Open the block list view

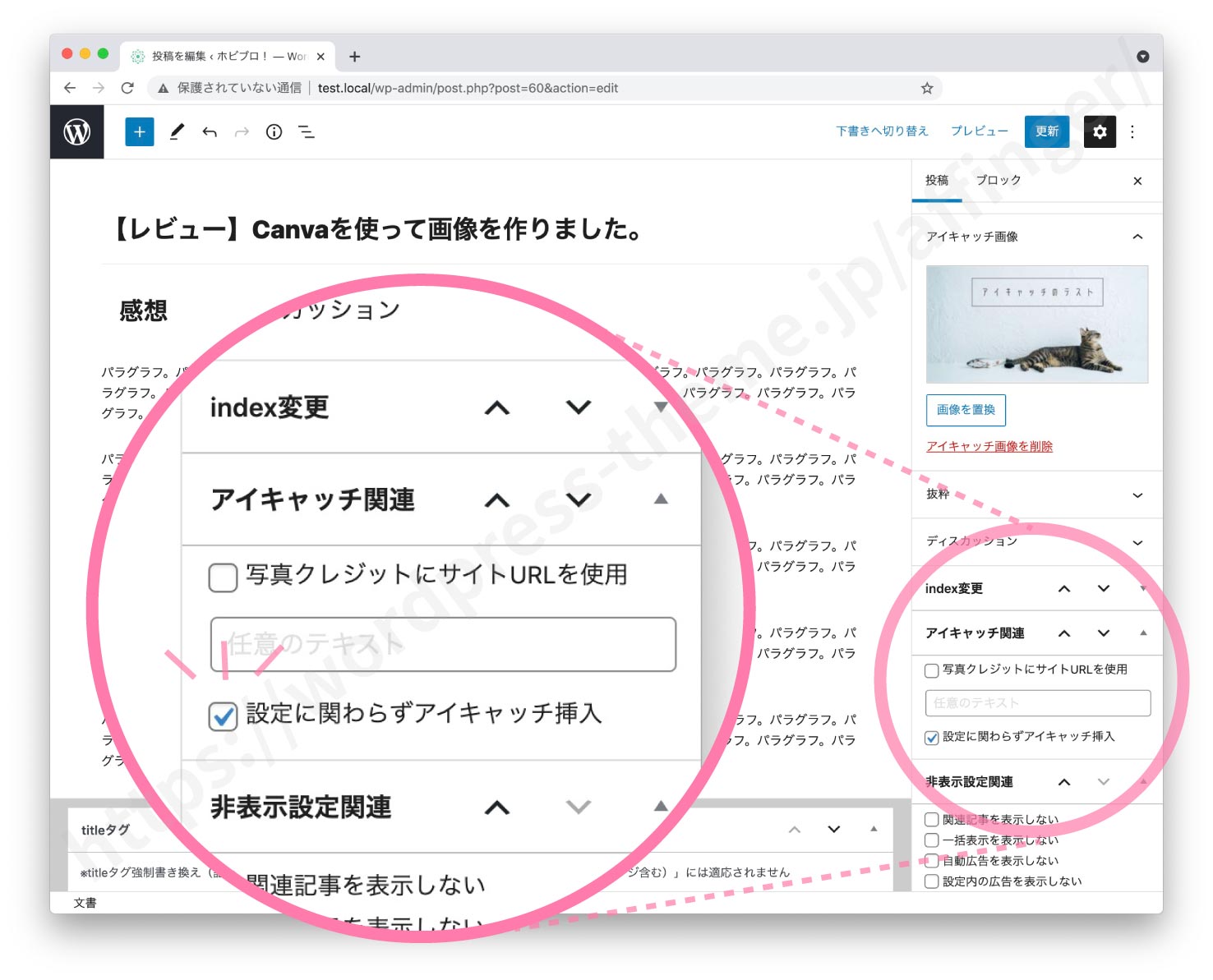pyautogui.click(x=307, y=131)
